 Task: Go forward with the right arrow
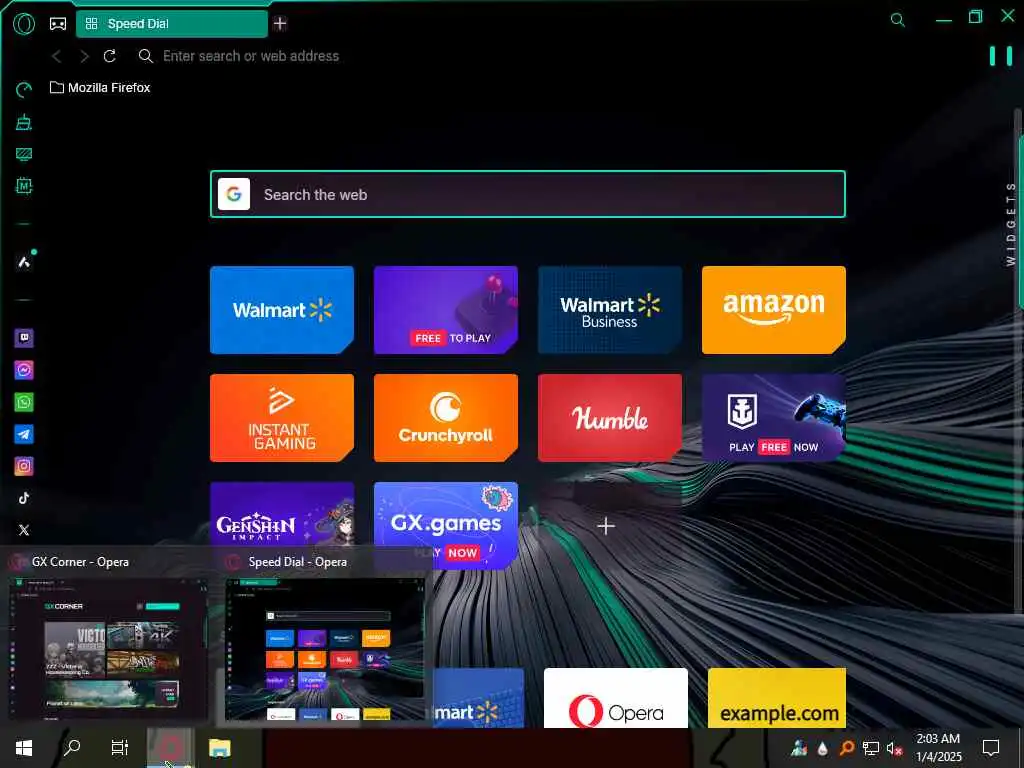[84, 56]
